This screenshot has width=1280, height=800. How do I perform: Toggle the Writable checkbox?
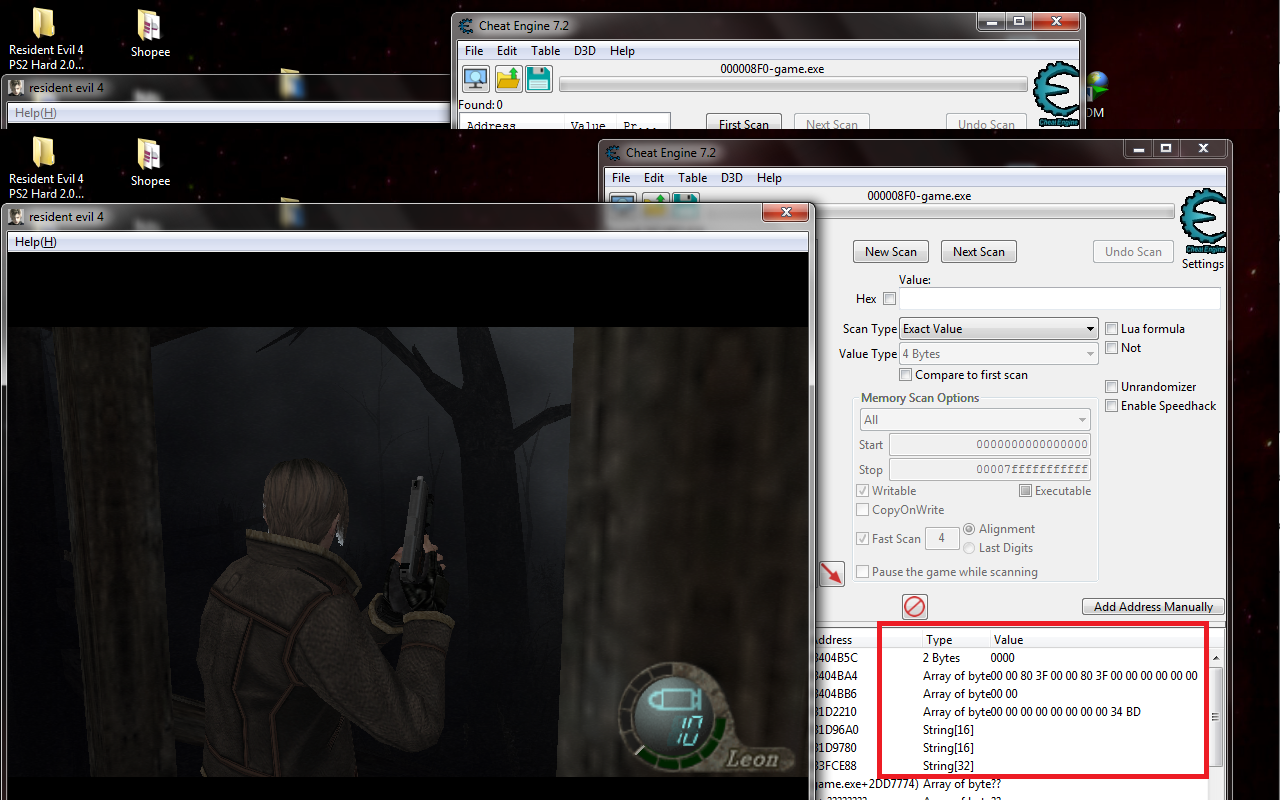(862, 491)
